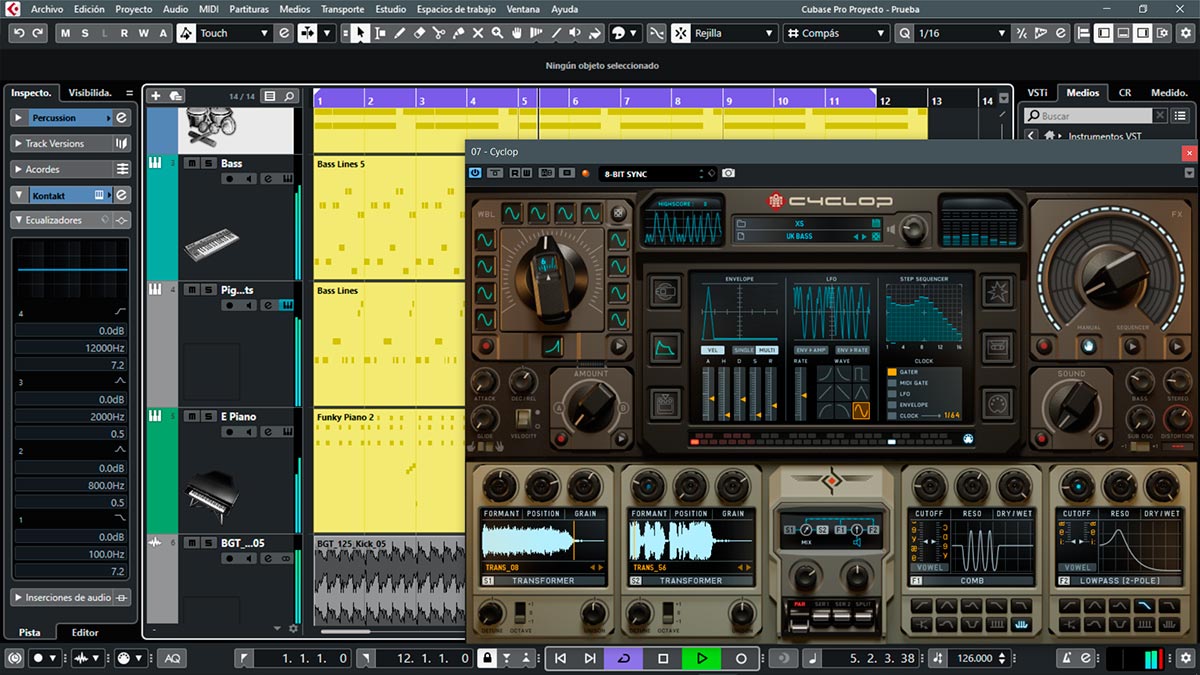Click the Quantize Q icon
This screenshot has height=675, width=1200.
905,33
